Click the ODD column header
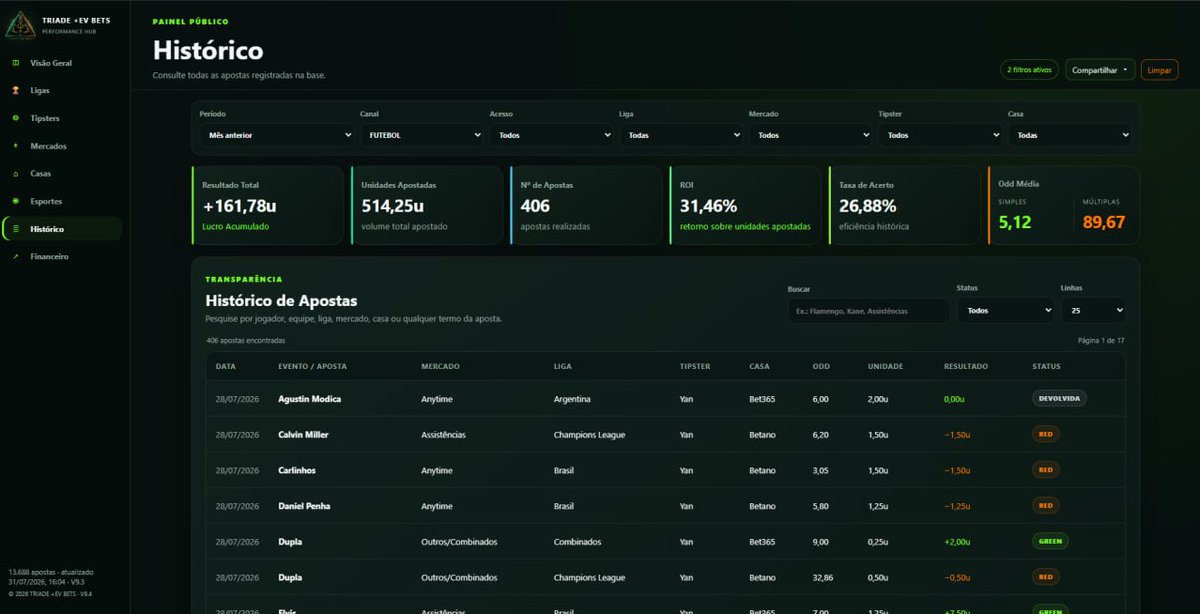Screen dimensions: 1200x614 [x=820, y=366]
